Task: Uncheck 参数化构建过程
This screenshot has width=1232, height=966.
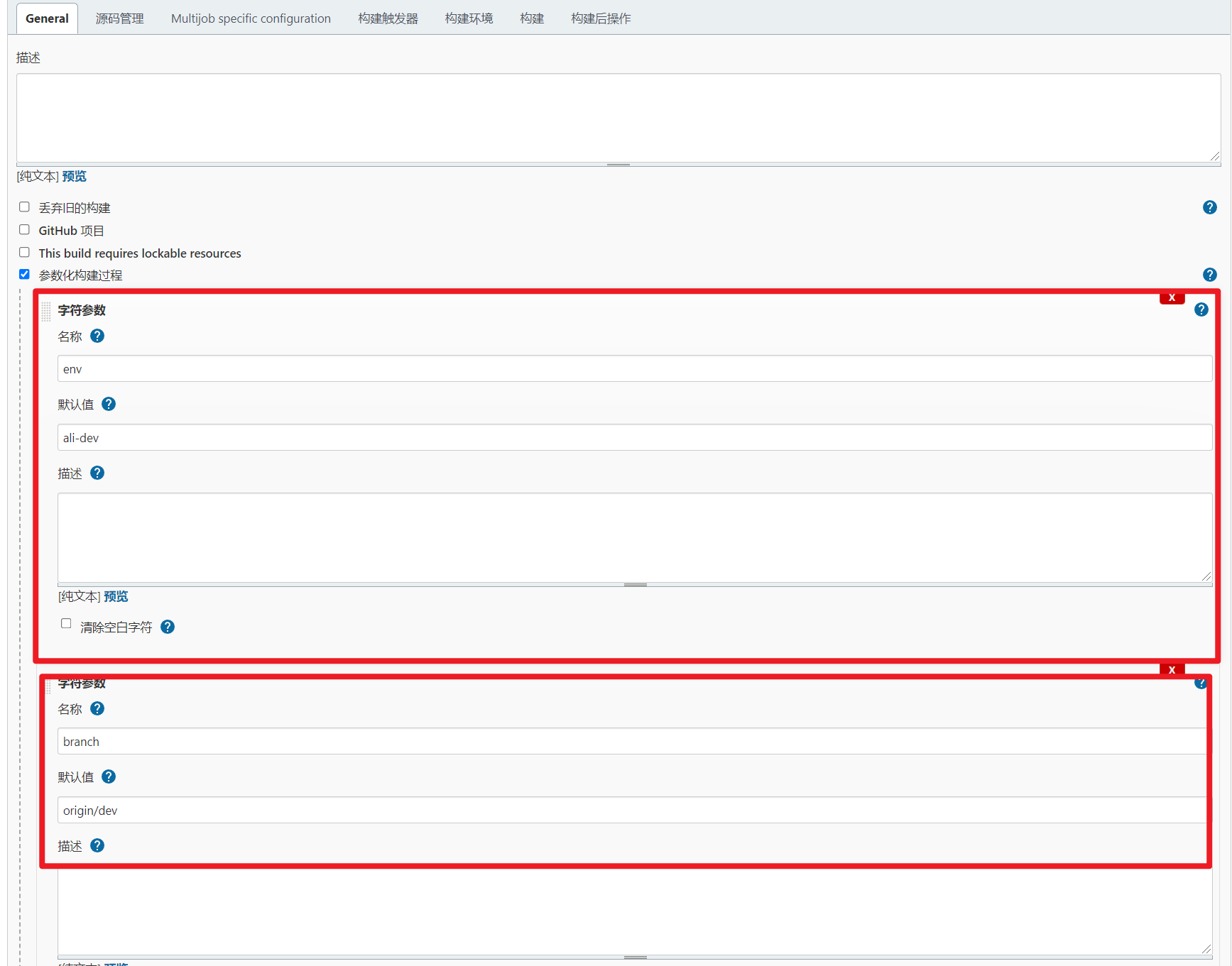Action: (24, 274)
